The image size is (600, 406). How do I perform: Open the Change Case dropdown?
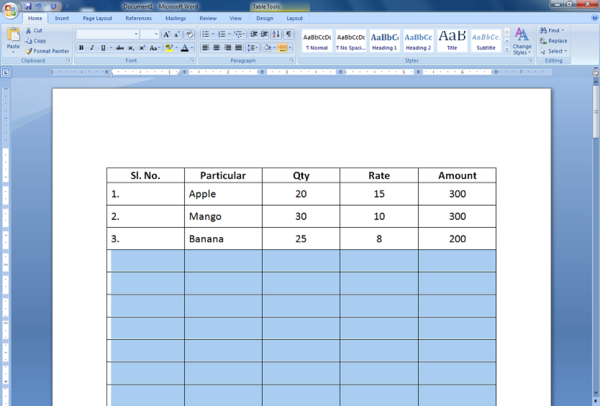pos(154,48)
